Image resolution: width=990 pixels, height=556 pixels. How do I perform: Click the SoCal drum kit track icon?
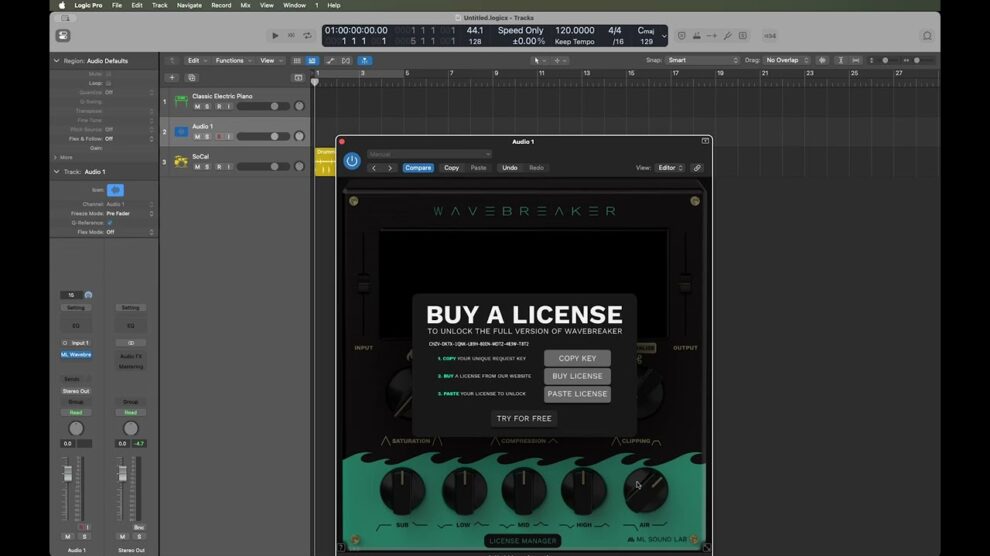(181, 161)
